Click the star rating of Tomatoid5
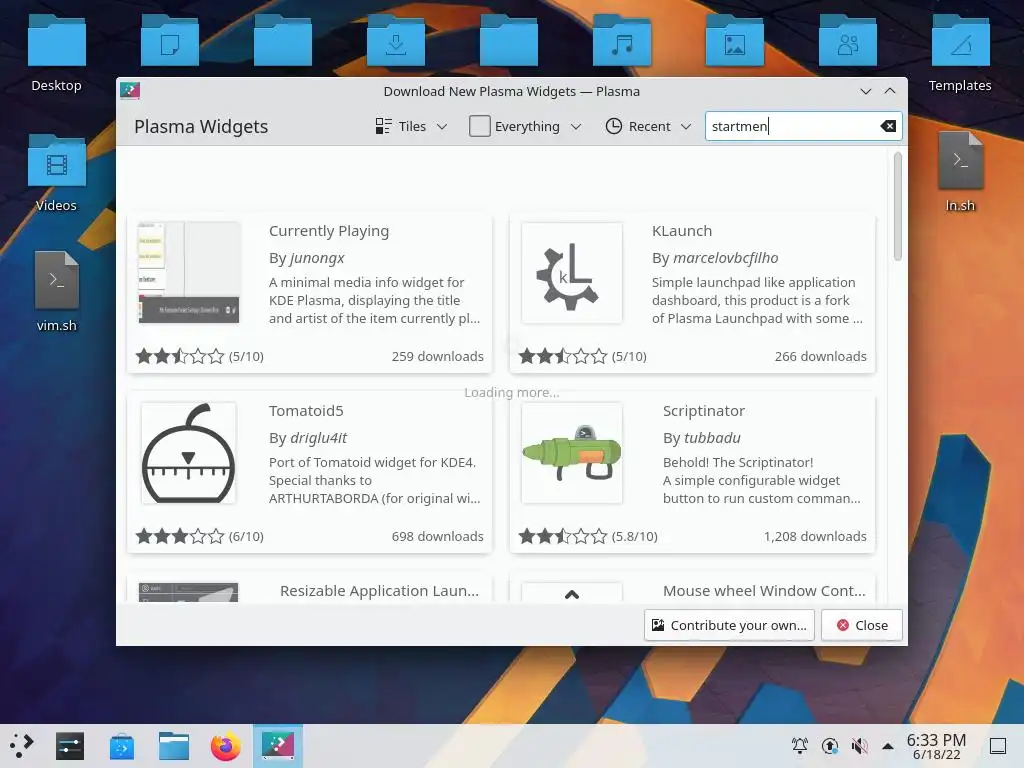This screenshot has width=1024, height=768. (x=180, y=536)
